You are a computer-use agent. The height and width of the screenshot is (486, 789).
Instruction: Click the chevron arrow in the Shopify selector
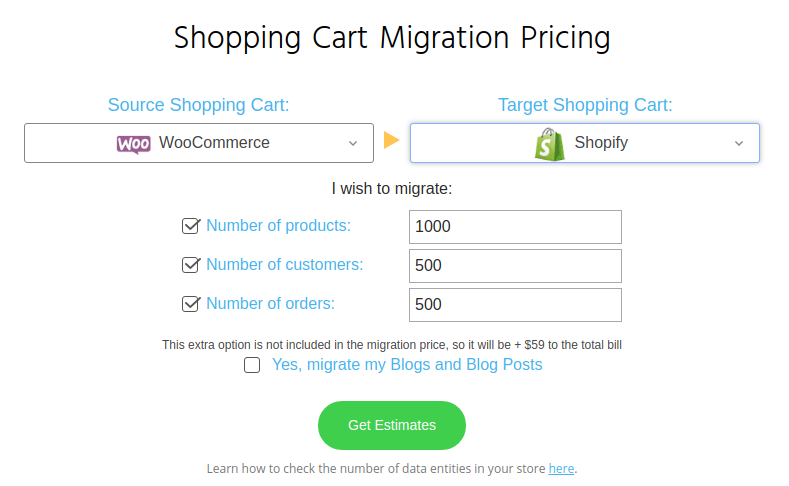tap(739, 143)
